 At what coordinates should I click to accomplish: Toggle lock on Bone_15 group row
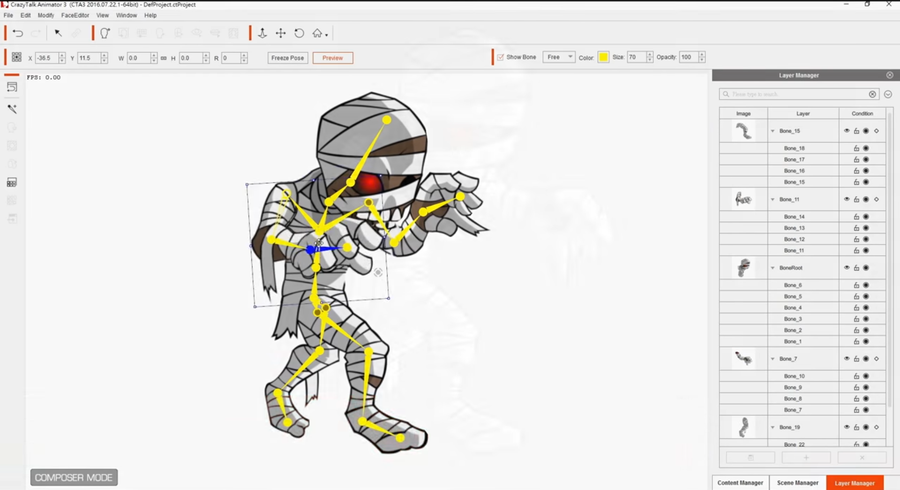(x=856, y=131)
